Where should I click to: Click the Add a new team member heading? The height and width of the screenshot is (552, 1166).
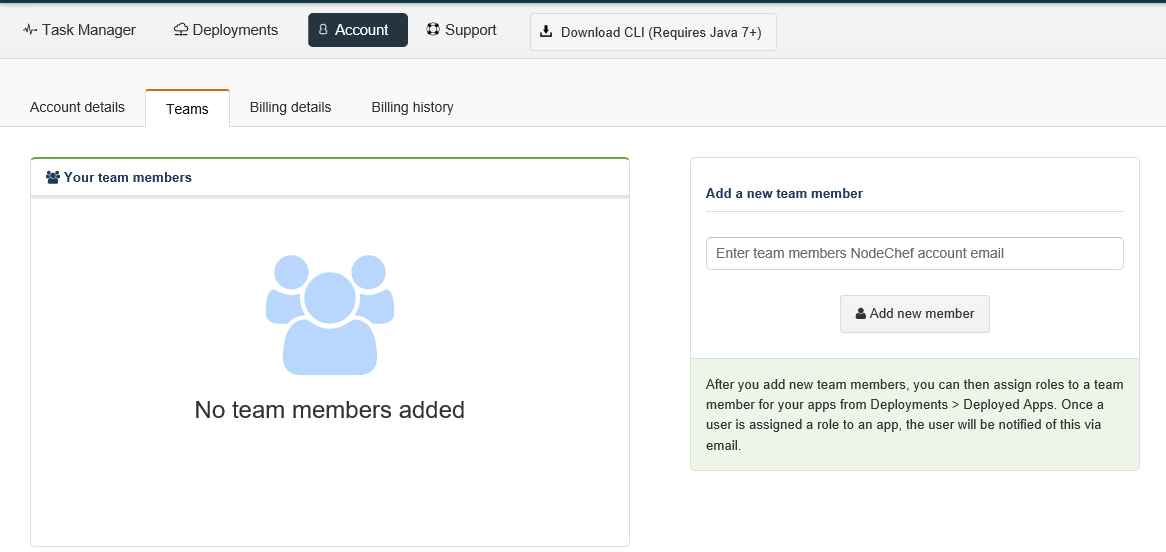(x=784, y=193)
